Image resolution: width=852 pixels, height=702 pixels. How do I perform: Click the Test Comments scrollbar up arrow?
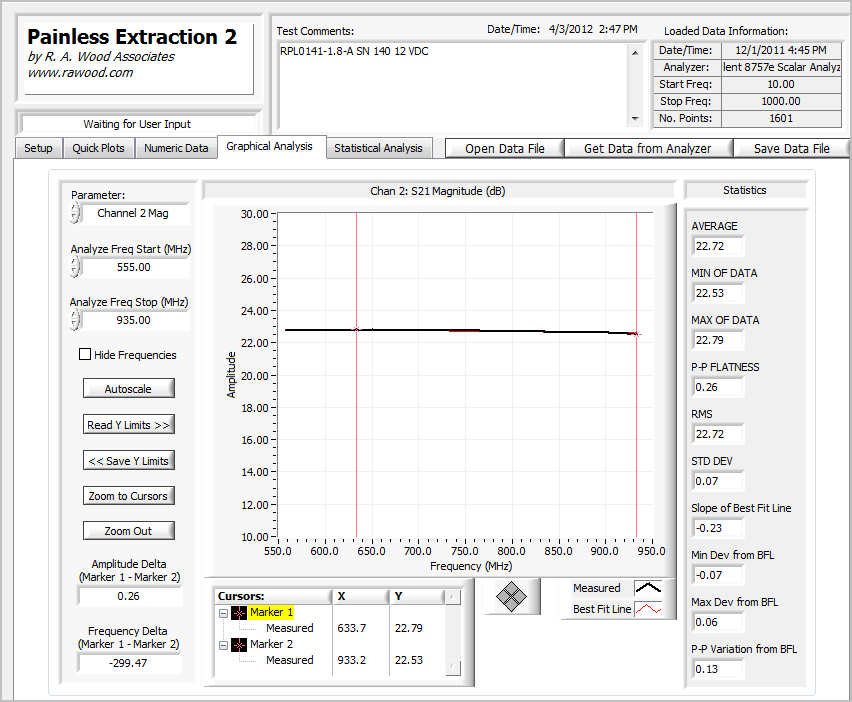(635, 53)
